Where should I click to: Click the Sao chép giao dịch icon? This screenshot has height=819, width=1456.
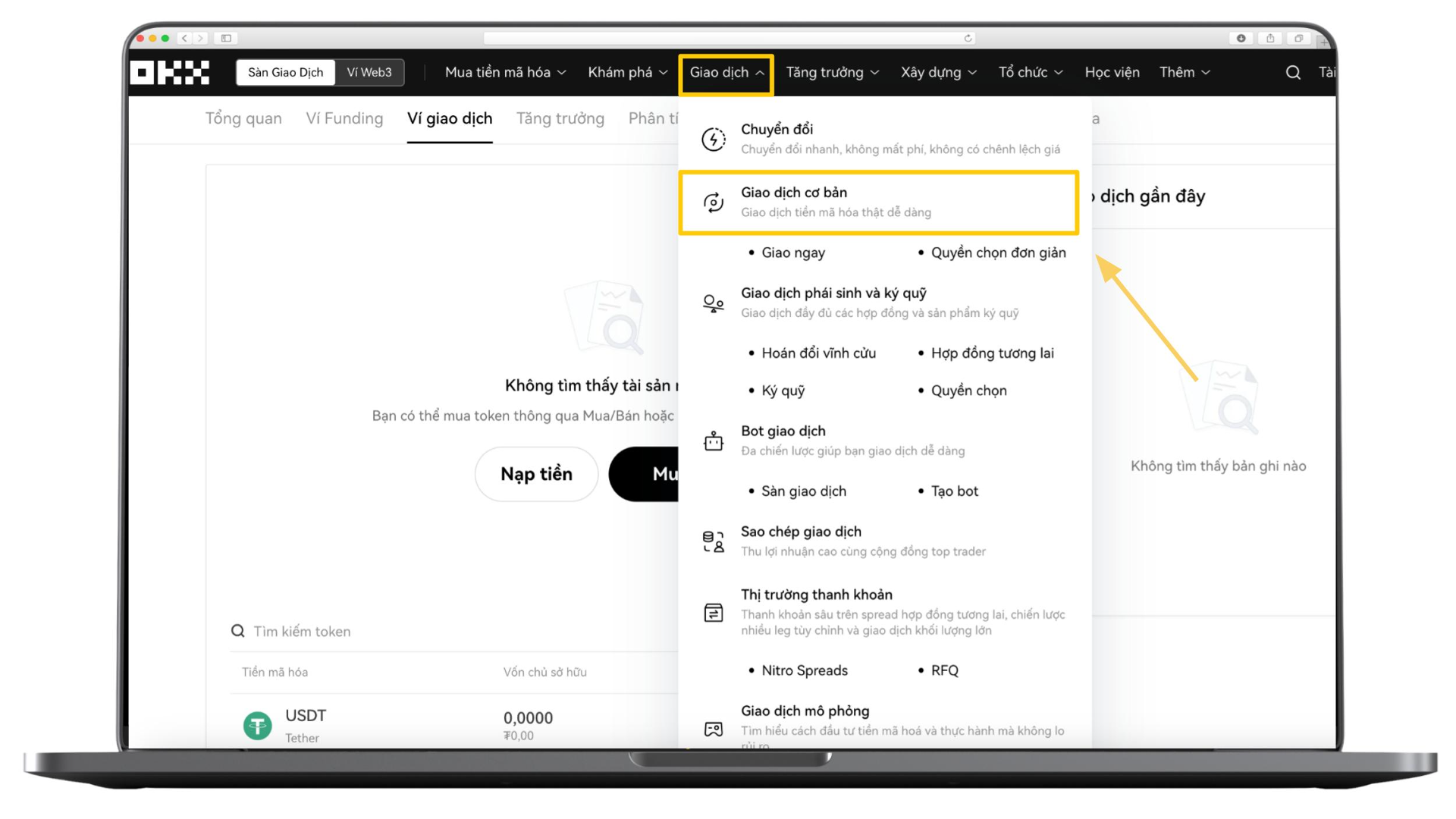pyautogui.click(x=713, y=539)
